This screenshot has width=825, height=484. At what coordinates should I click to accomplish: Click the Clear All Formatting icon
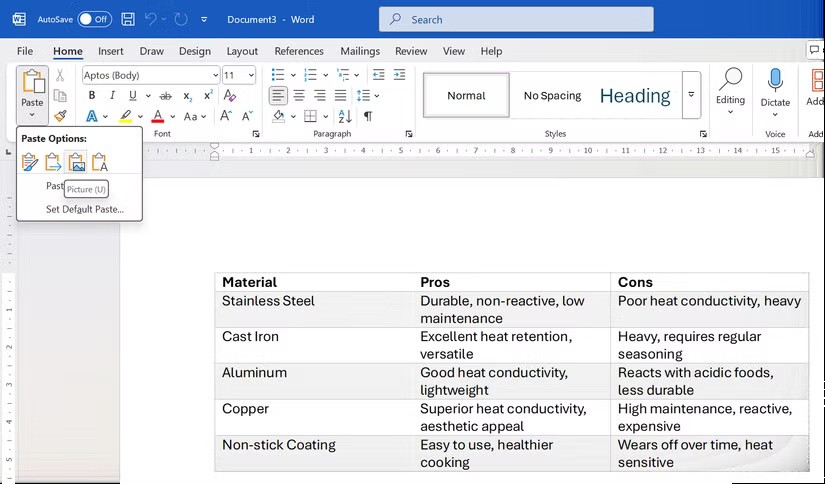tap(230, 96)
